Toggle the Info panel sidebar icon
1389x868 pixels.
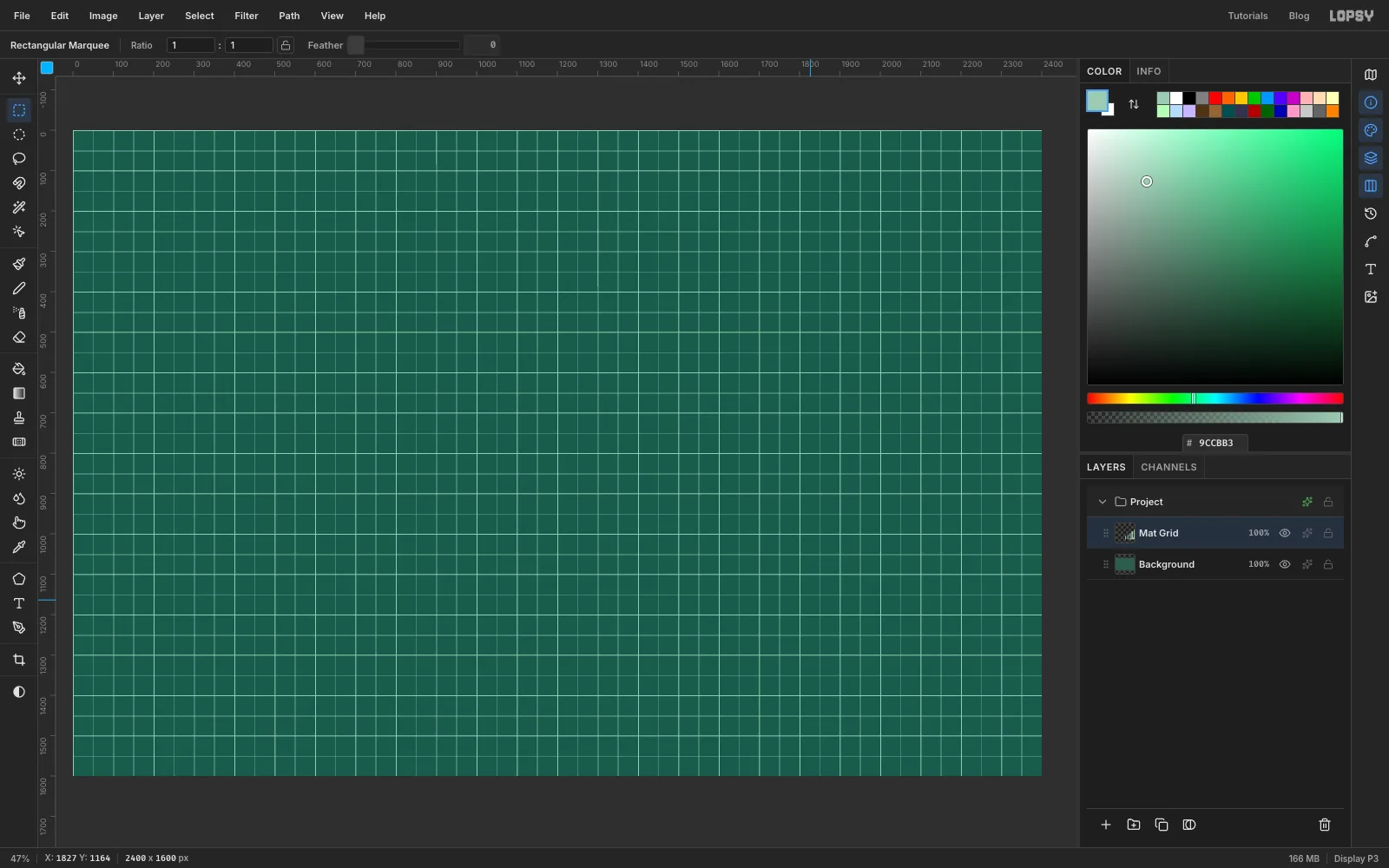point(1371,102)
